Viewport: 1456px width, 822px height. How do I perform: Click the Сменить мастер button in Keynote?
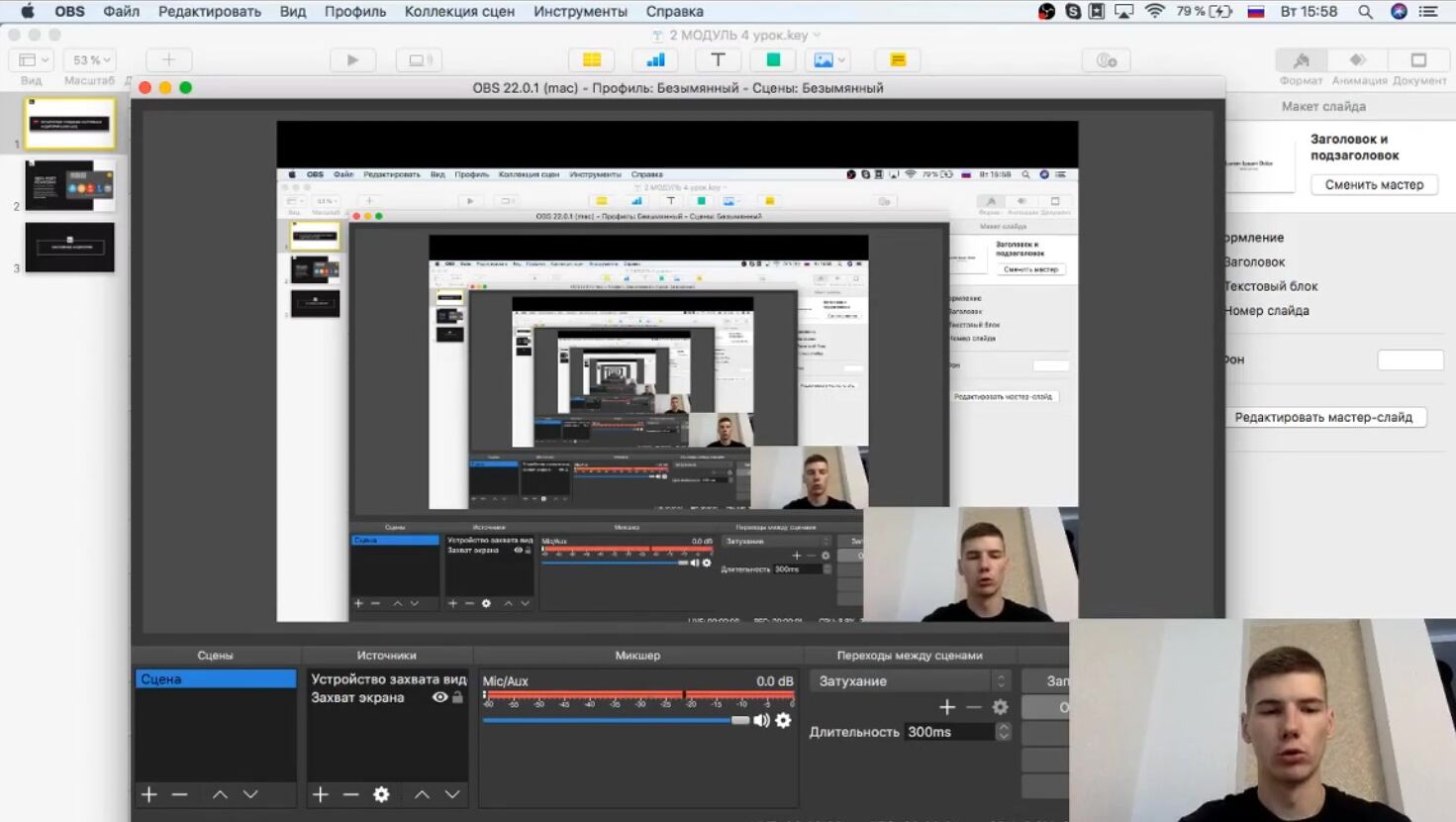coord(1374,184)
